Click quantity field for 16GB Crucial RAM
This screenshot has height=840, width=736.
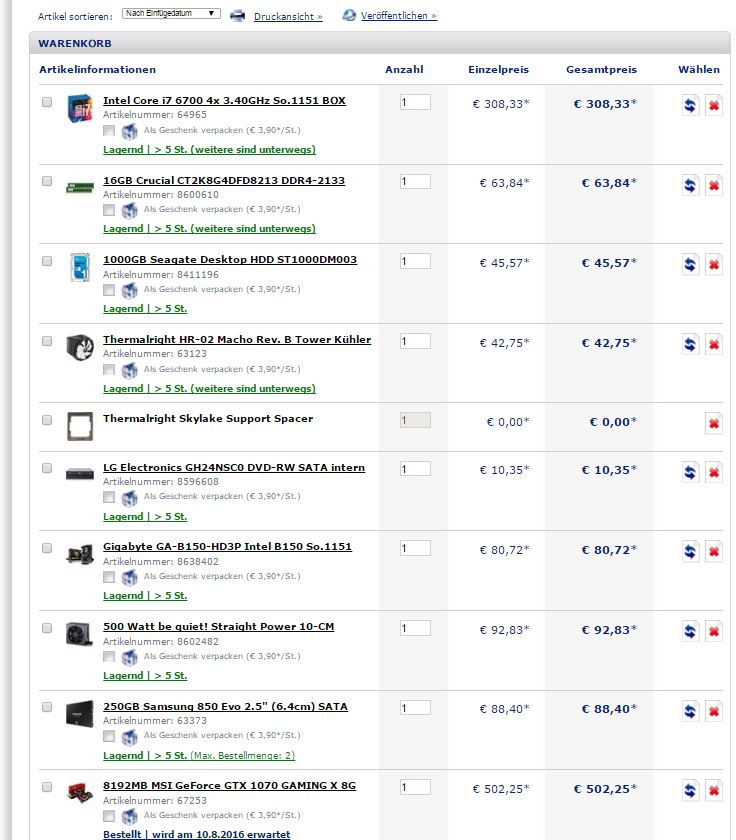[415, 182]
